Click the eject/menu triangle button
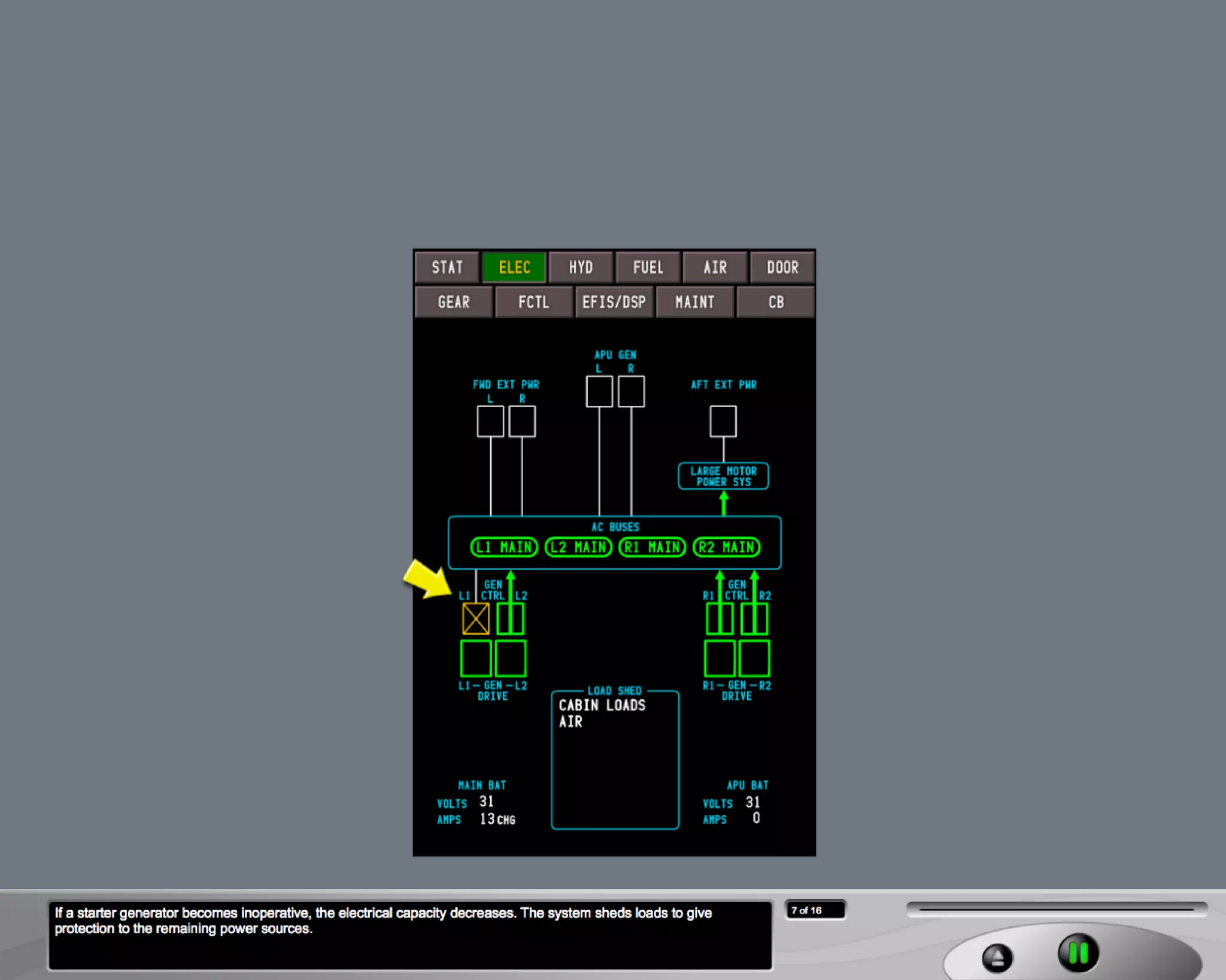 (x=997, y=958)
